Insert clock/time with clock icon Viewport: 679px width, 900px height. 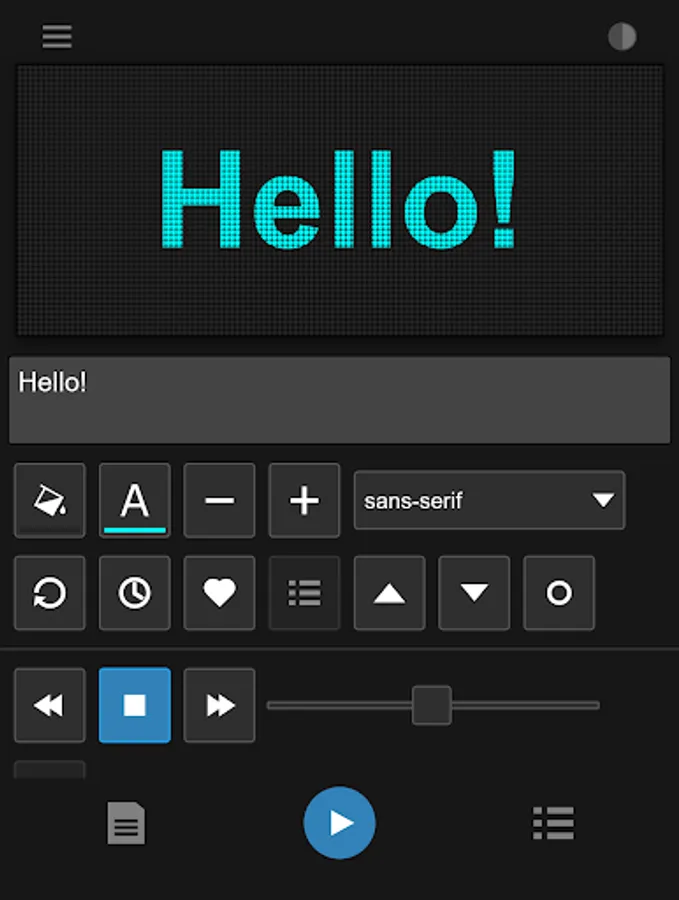(x=135, y=593)
